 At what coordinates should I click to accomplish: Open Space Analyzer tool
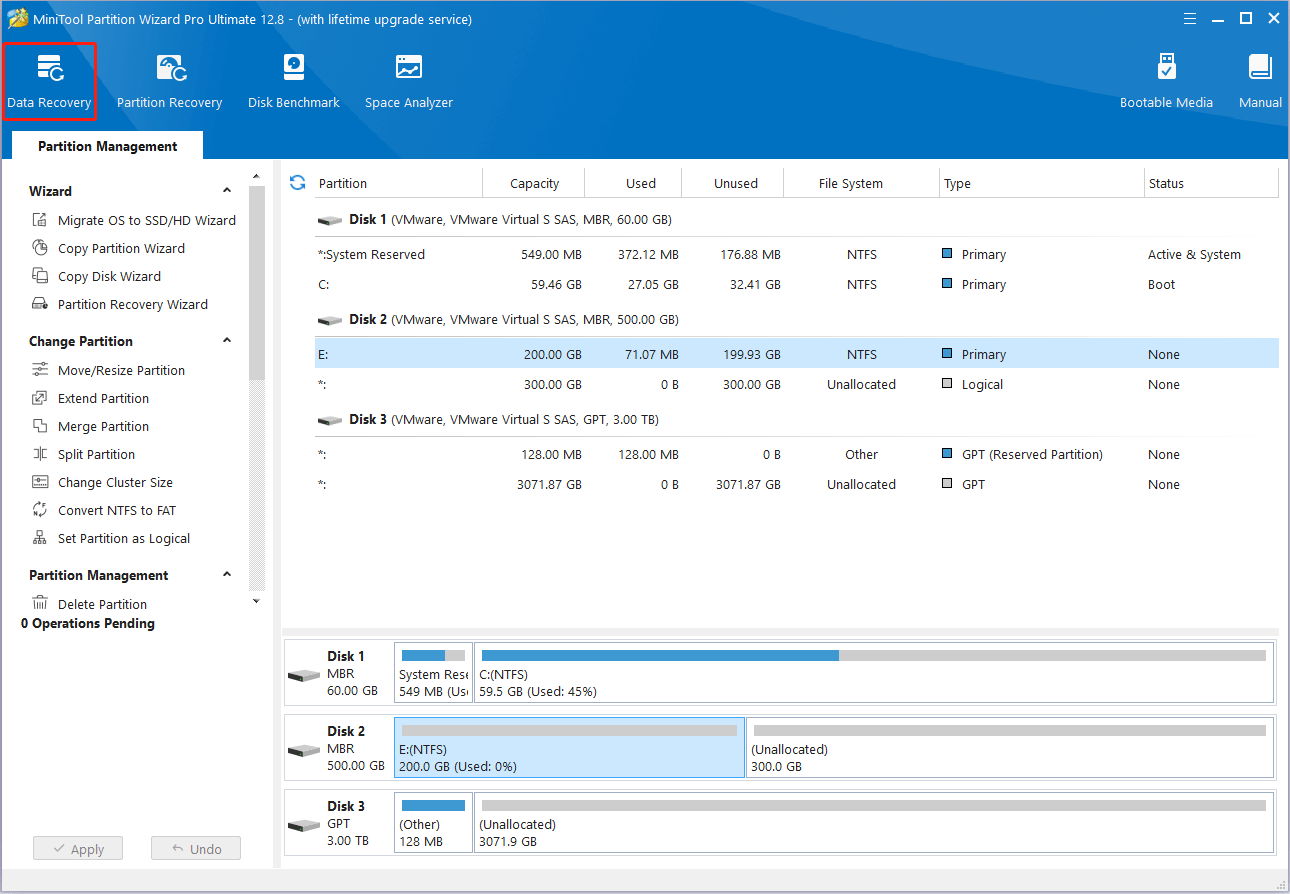pyautogui.click(x=408, y=81)
